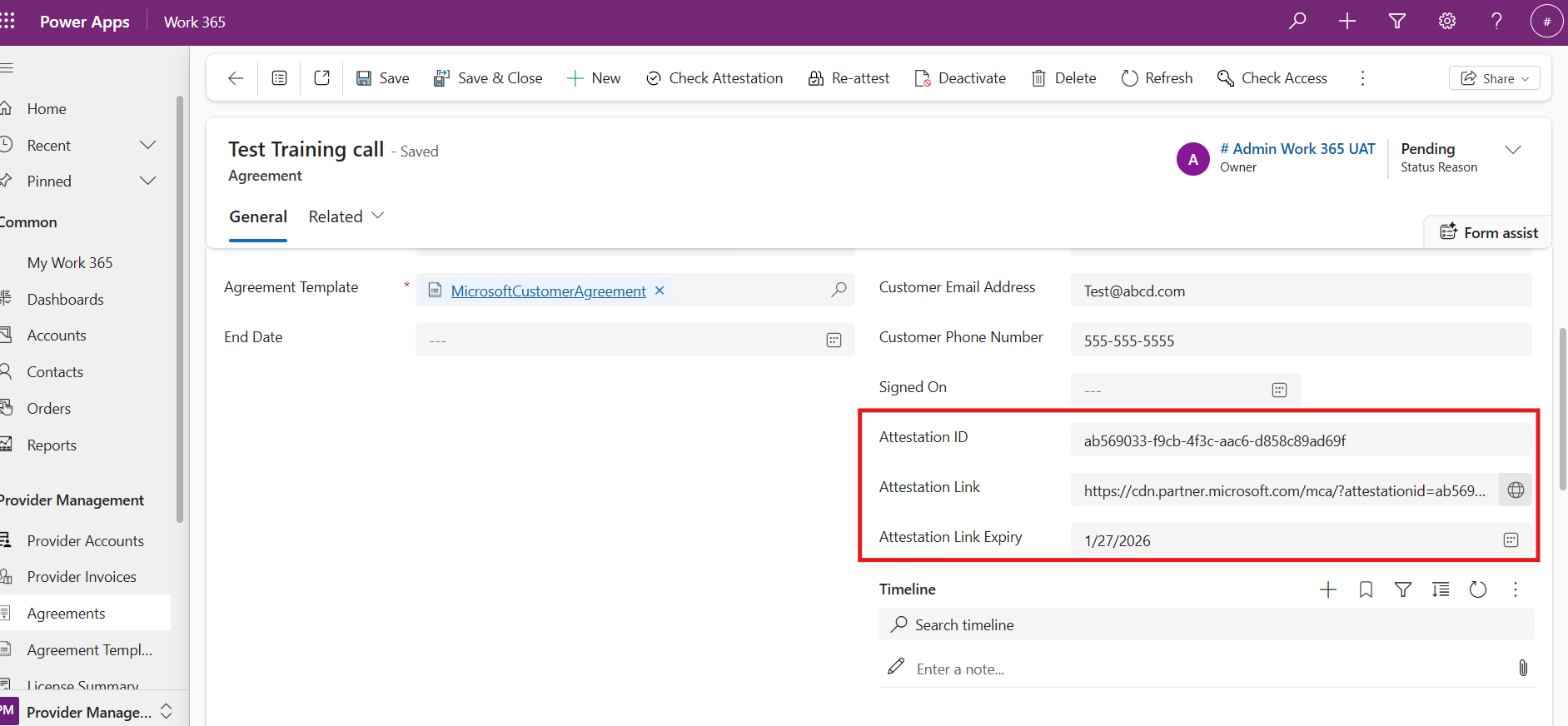This screenshot has width=1568, height=726.
Task: Click Save & Close
Action: click(x=488, y=78)
